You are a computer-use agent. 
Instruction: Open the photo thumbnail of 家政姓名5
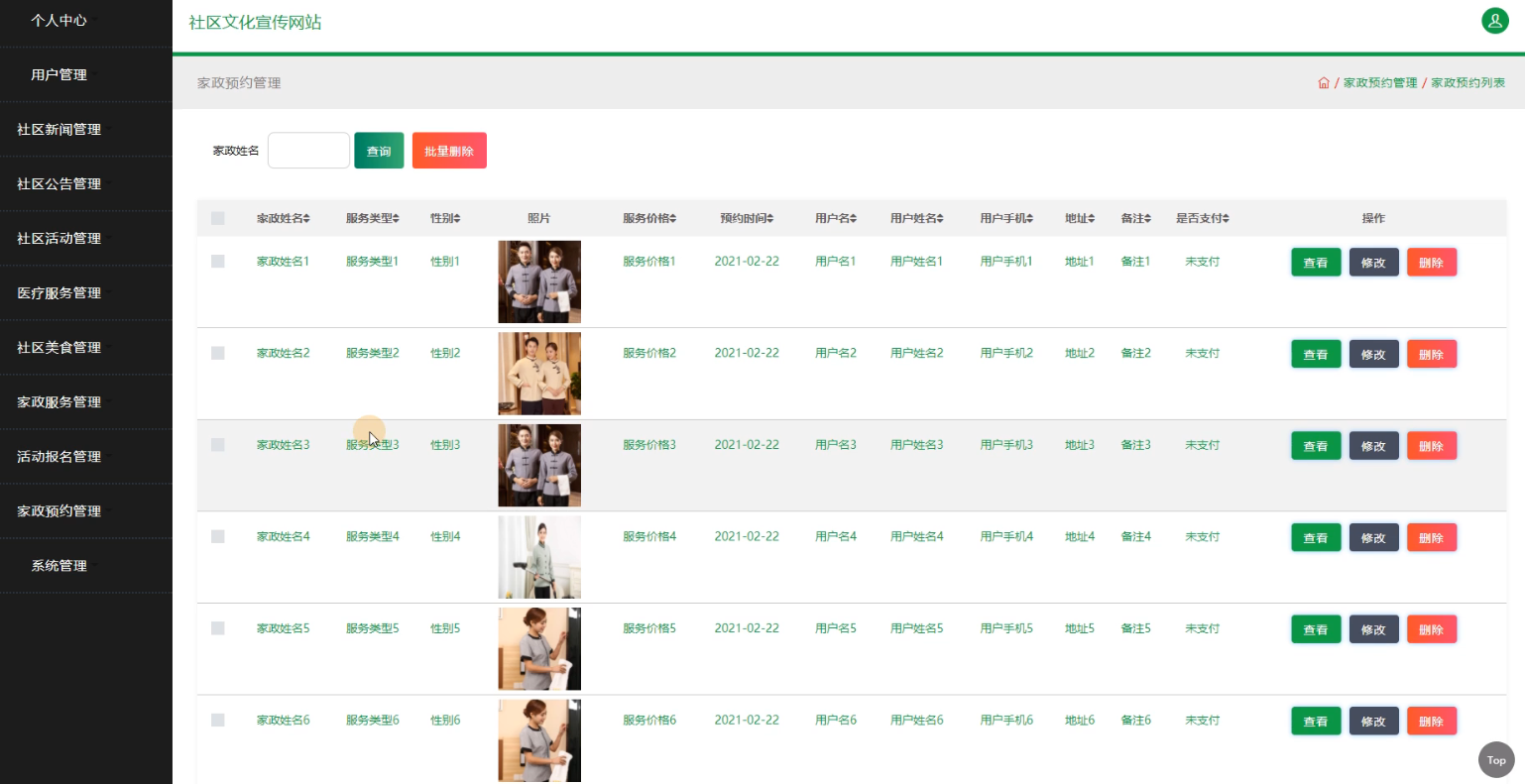[x=539, y=648]
